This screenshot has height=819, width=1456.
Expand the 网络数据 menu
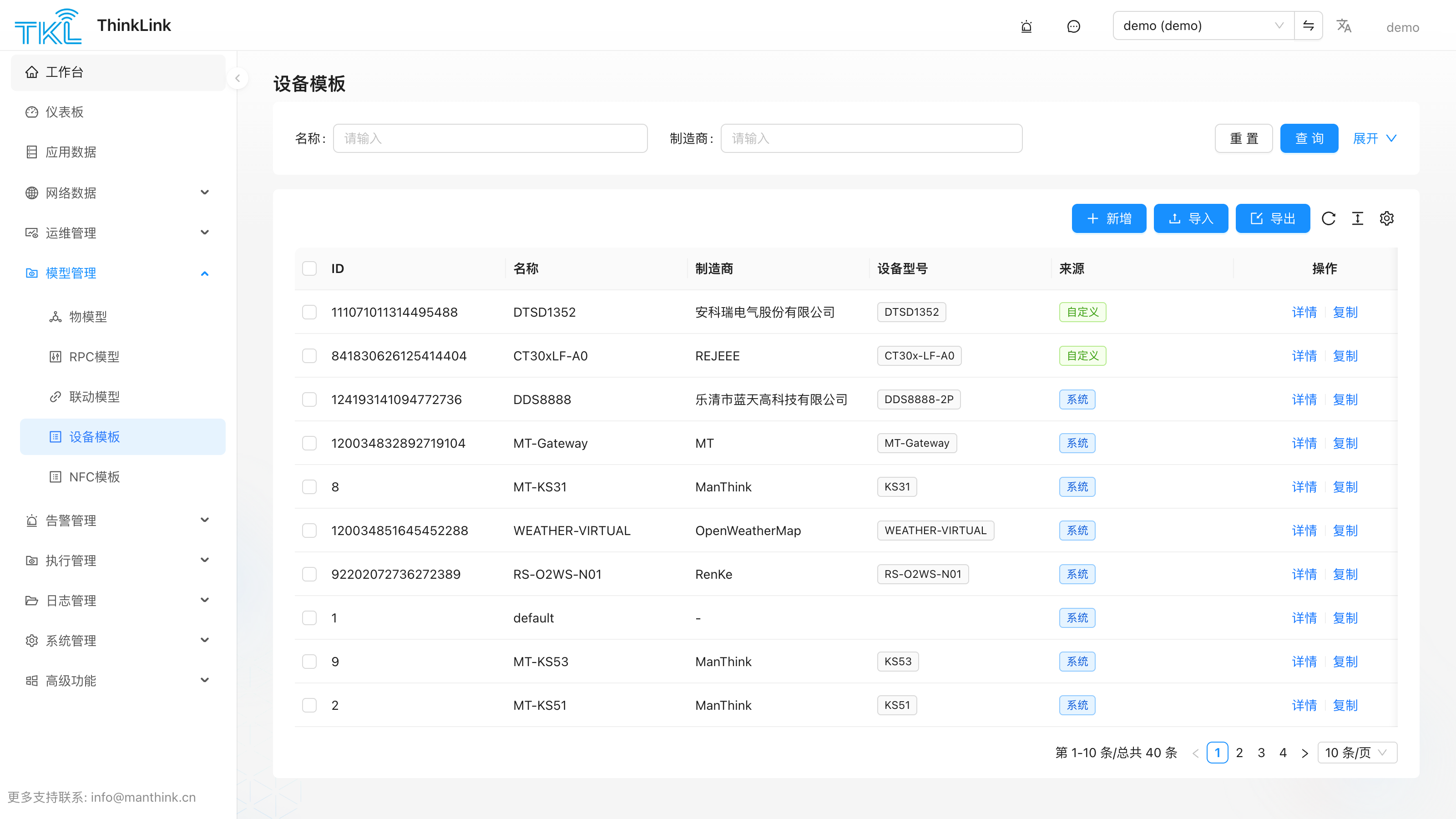pos(118,193)
